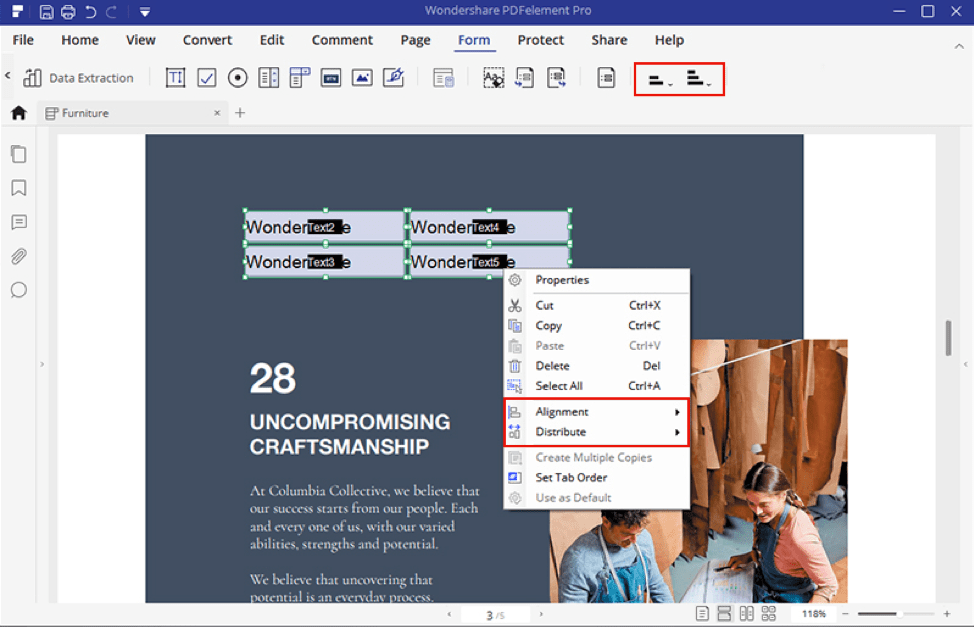The width and height of the screenshot is (974, 627).
Task: Select the Text4 form field
Action: (x=489, y=227)
